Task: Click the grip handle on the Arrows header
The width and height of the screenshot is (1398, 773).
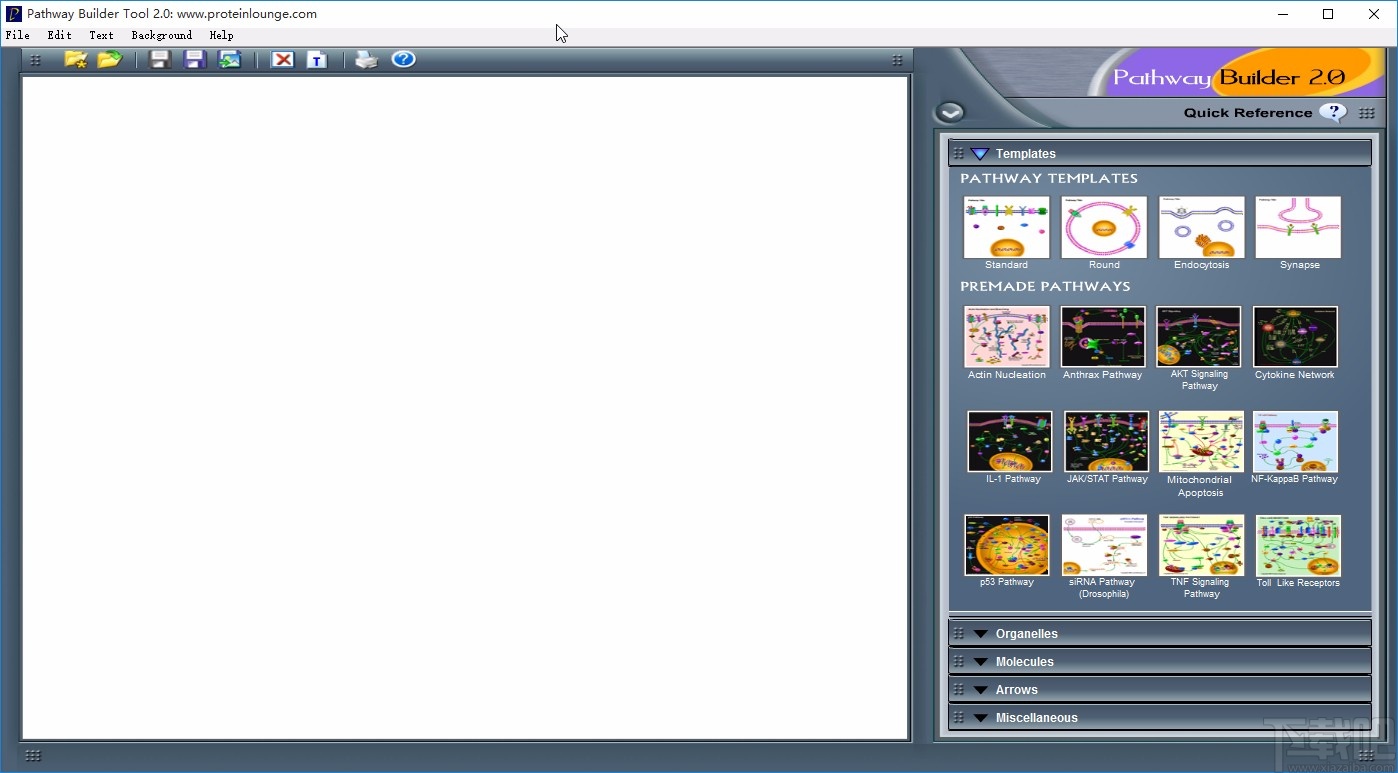Action: pyautogui.click(x=958, y=689)
